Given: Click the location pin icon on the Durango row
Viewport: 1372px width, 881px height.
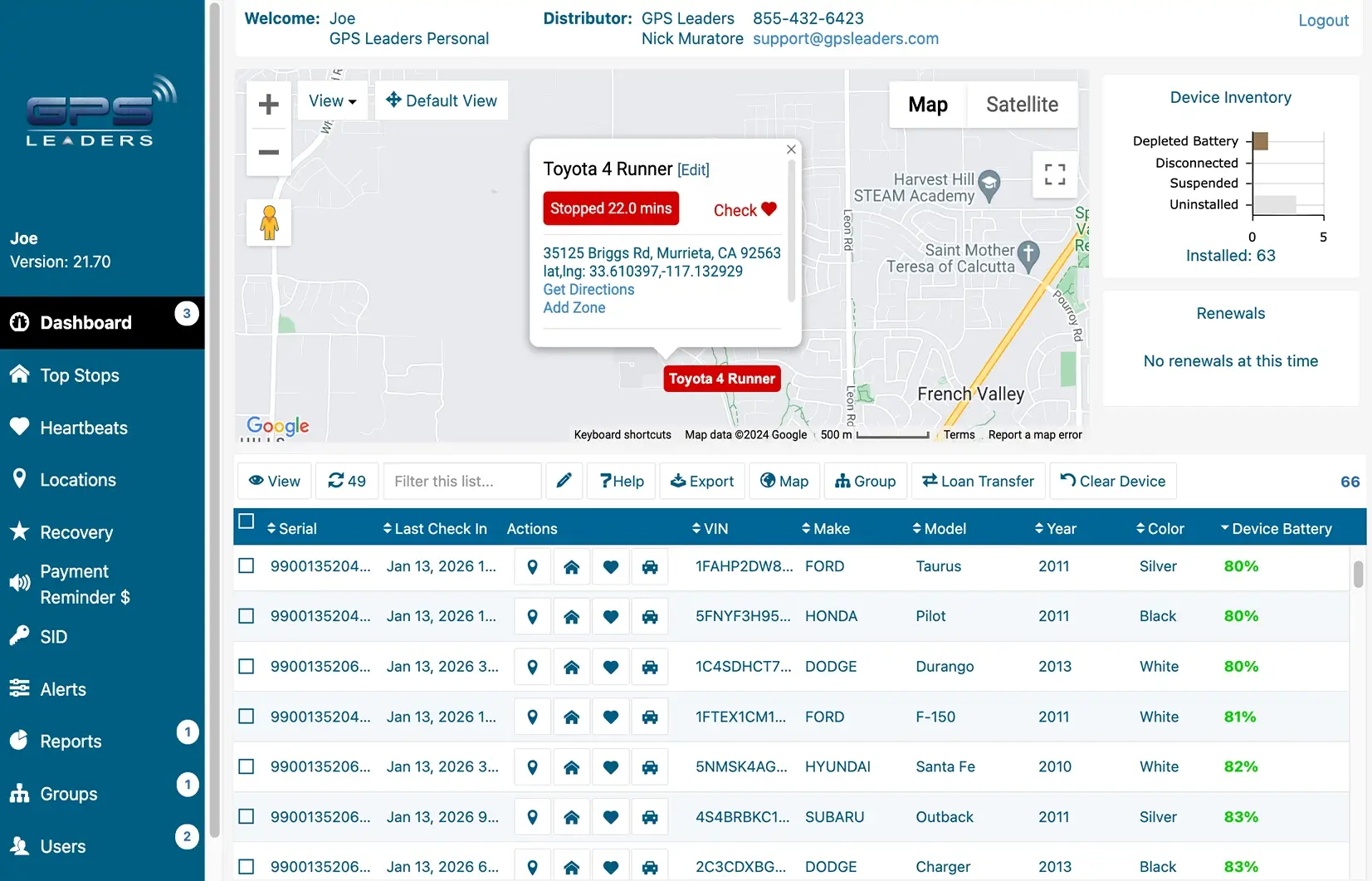Looking at the screenshot, I should coord(531,666).
